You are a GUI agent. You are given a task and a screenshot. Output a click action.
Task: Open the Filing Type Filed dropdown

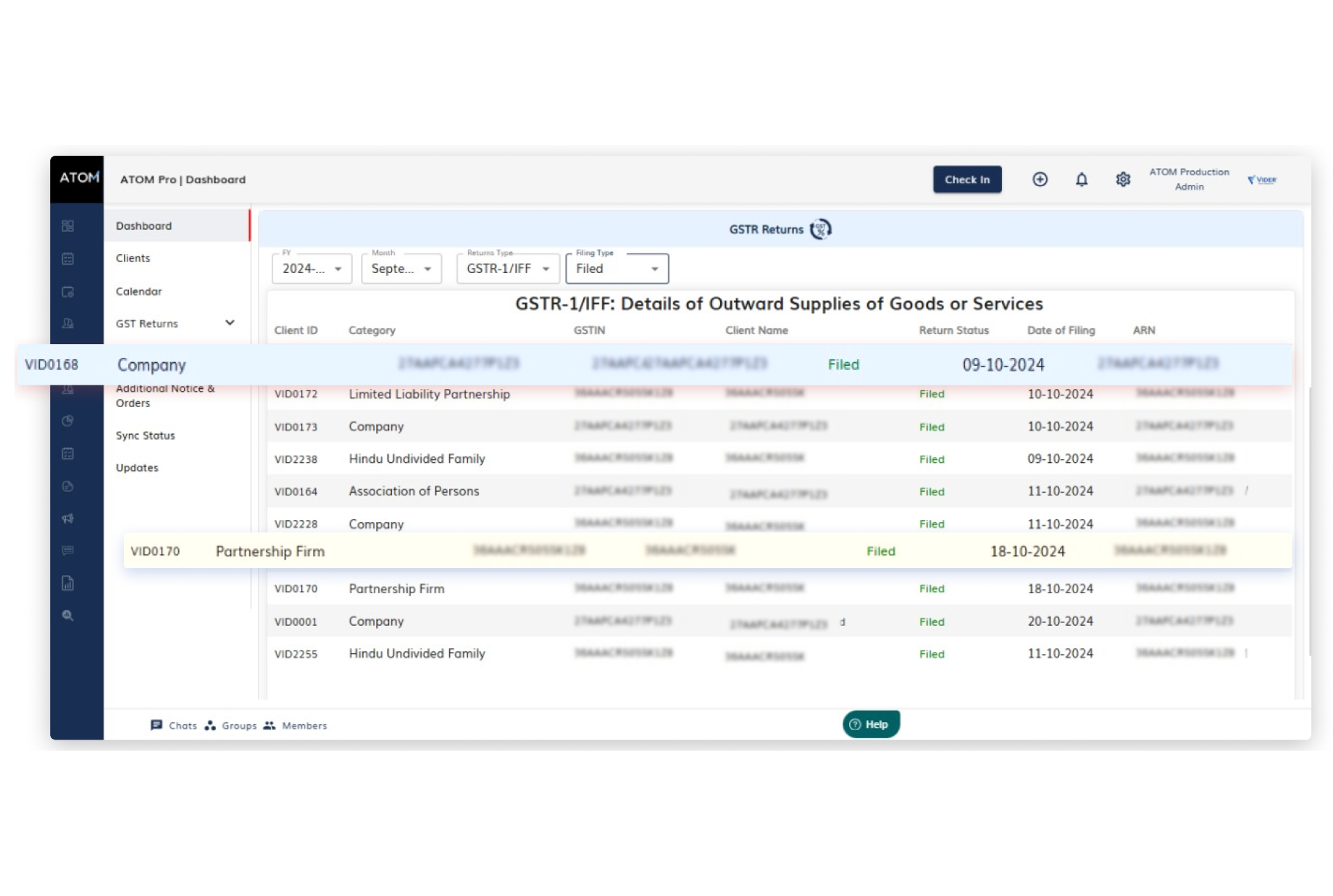(617, 269)
